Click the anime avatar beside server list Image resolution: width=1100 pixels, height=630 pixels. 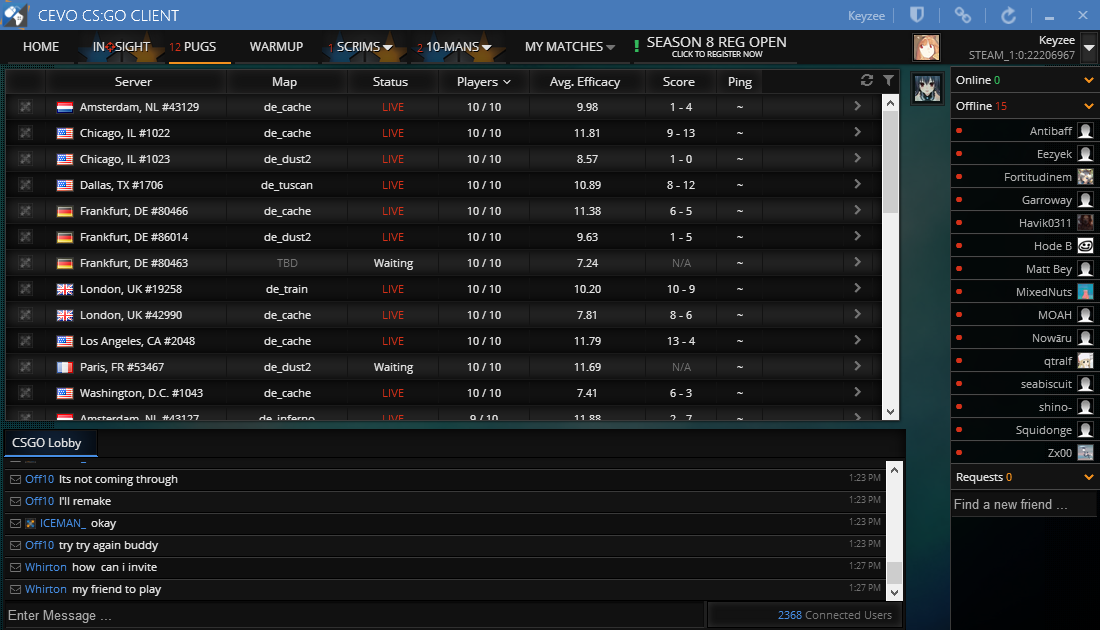pyautogui.click(x=927, y=88)
